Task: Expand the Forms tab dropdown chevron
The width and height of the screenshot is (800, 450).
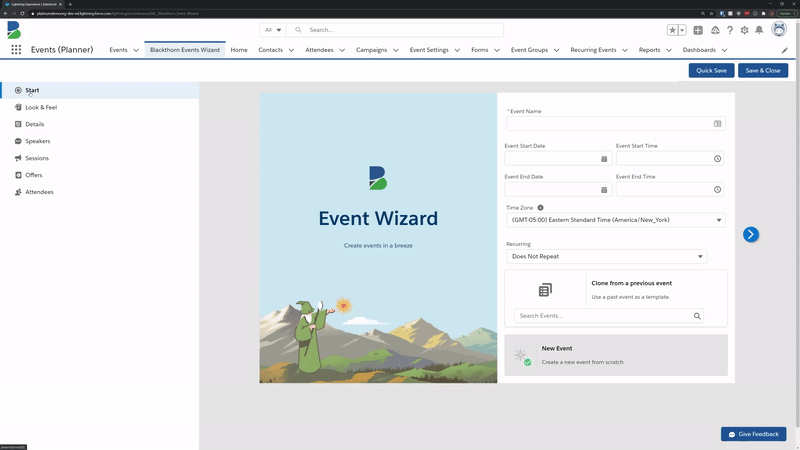Action: click(497, 50)
